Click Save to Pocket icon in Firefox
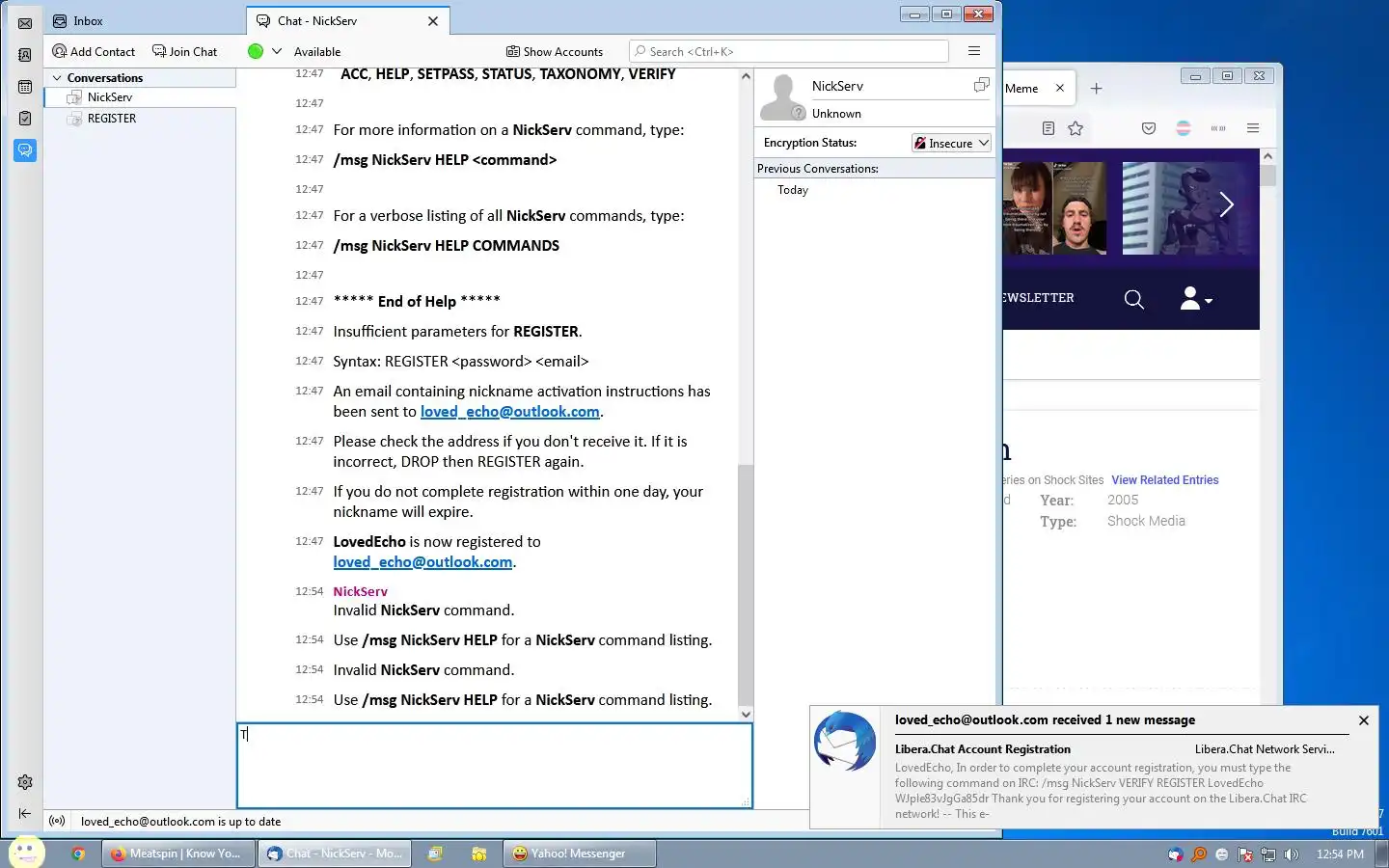 (x=1149, y=128)
